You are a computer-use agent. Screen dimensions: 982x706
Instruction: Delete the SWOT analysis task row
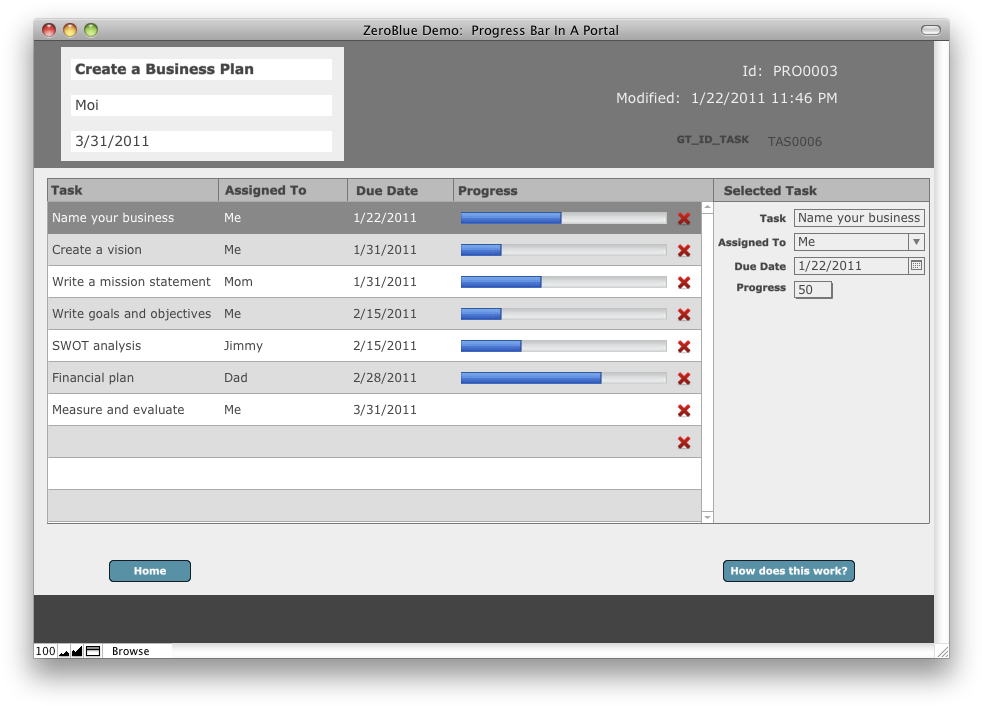coord(684,346)
